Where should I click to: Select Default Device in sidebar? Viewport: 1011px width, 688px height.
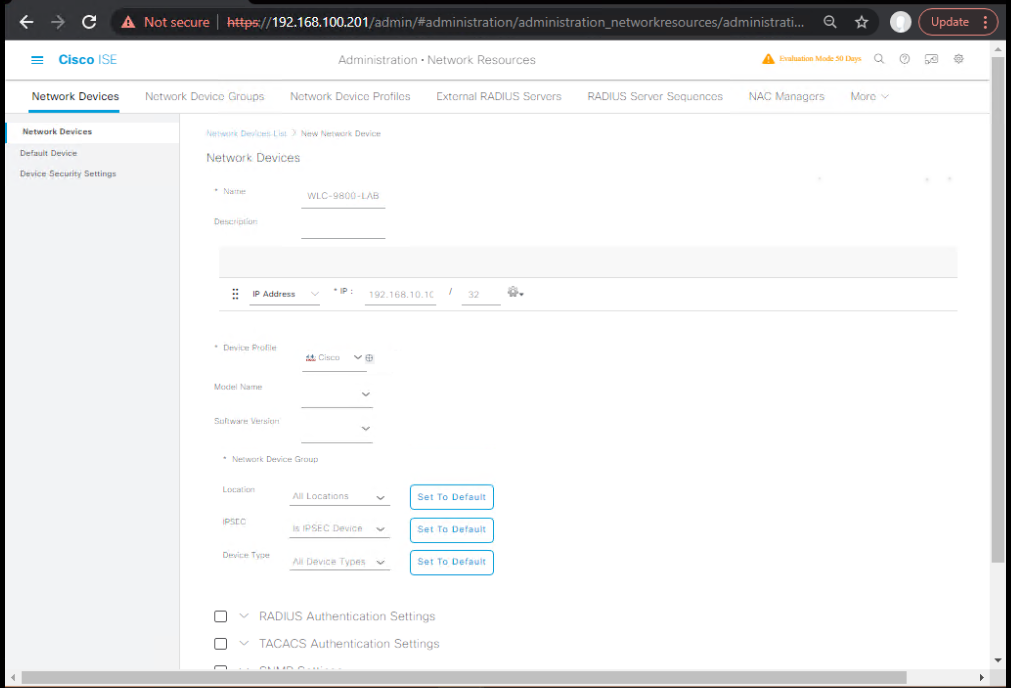tap(48, 153)
